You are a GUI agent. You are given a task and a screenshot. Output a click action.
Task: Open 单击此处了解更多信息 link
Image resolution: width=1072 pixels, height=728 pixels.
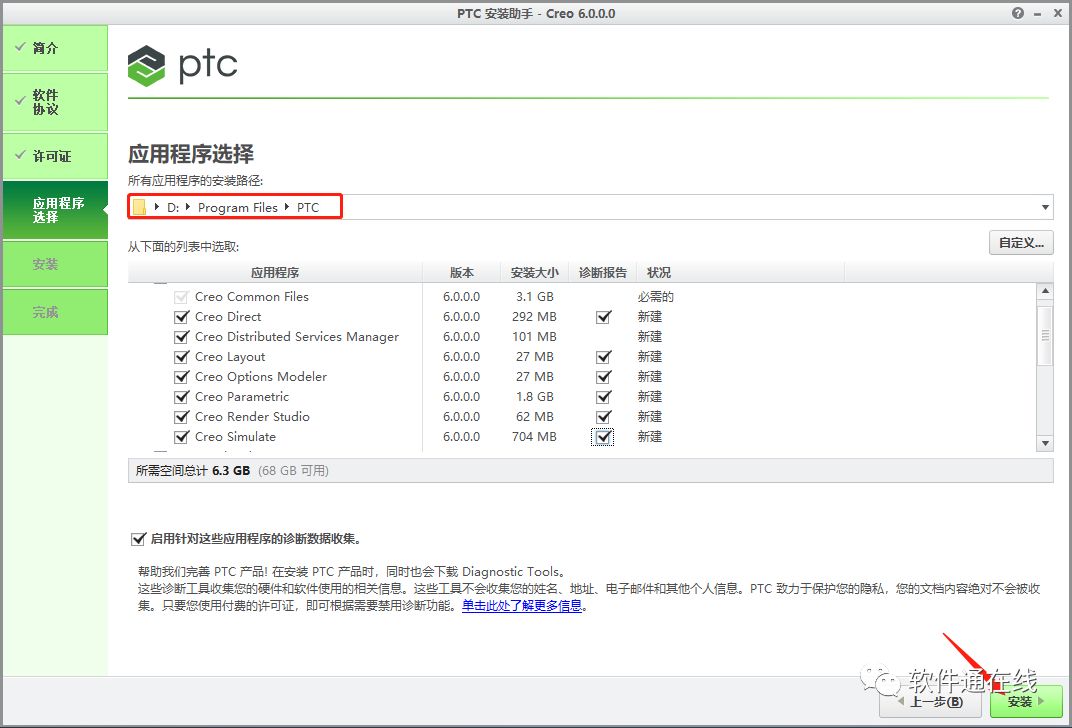point(522,606)
